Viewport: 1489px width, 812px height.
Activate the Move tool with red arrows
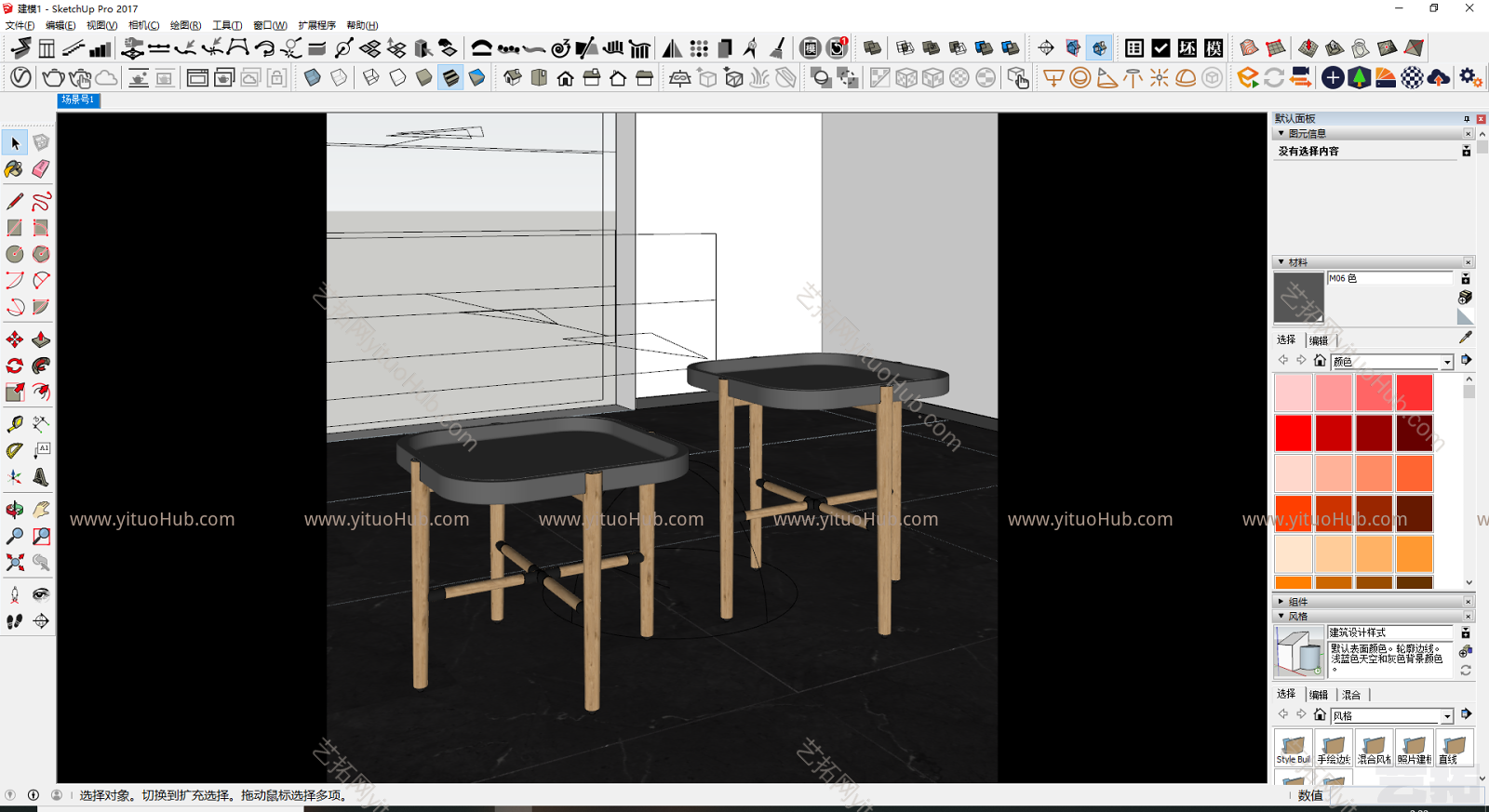point(15,339)
